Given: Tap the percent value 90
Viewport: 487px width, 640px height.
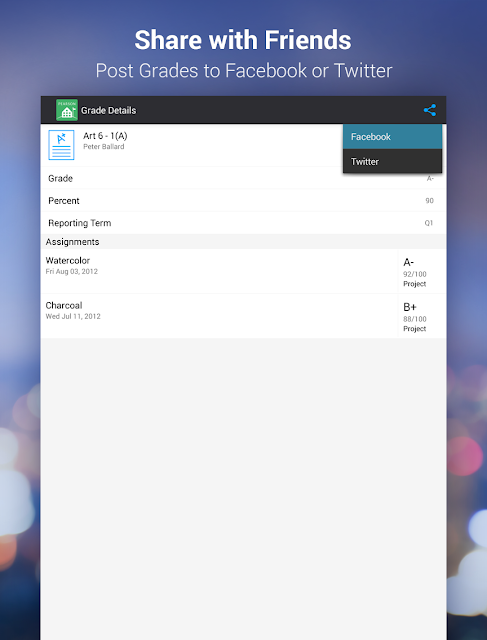Looking at the screenshot, I should [x=429, y=200].
